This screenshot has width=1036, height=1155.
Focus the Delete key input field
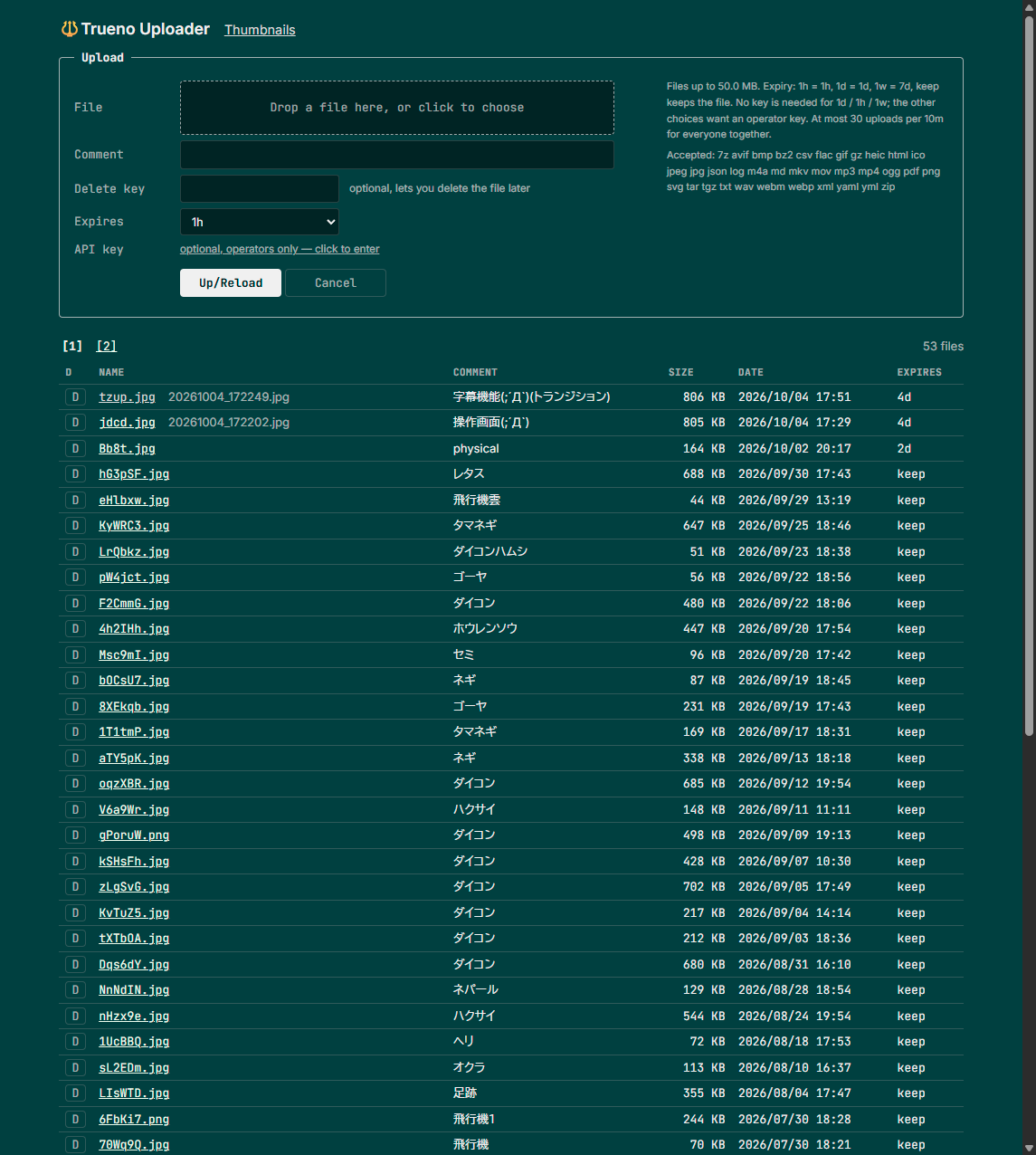[x=260, y=188]
